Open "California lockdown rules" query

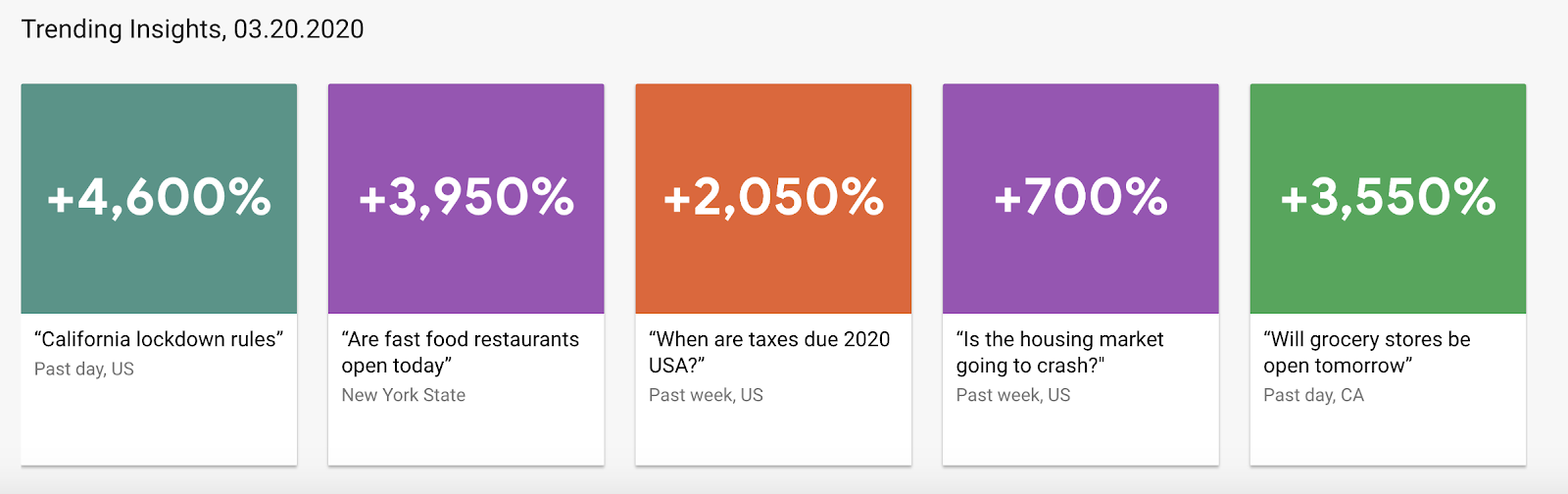tap(159, 339)
